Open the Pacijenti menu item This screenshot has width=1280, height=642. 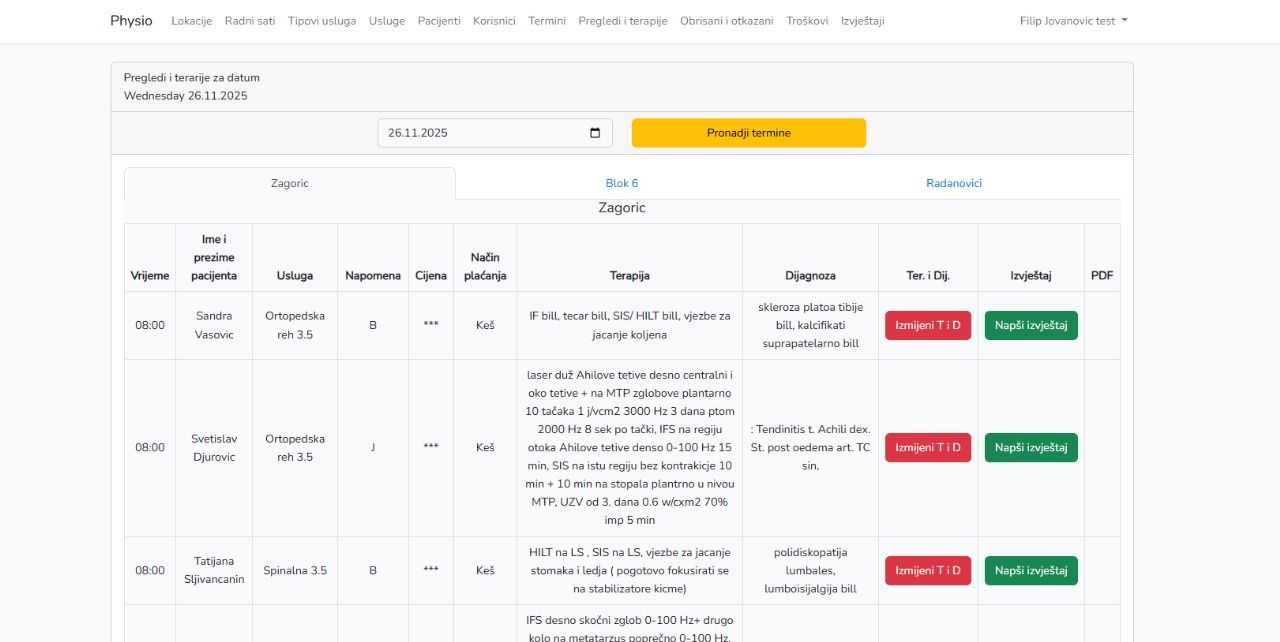[x=439, y=21]
